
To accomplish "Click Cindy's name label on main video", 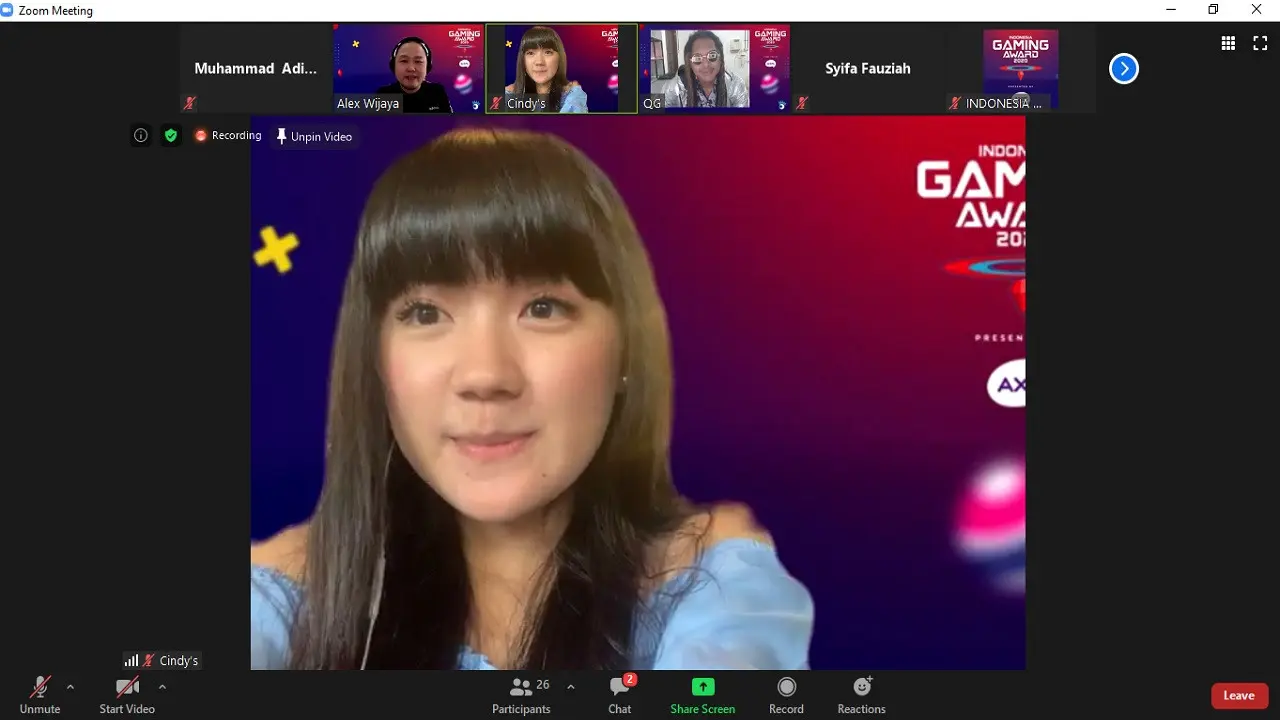I will pyautogui.click(x=179, y=661).
